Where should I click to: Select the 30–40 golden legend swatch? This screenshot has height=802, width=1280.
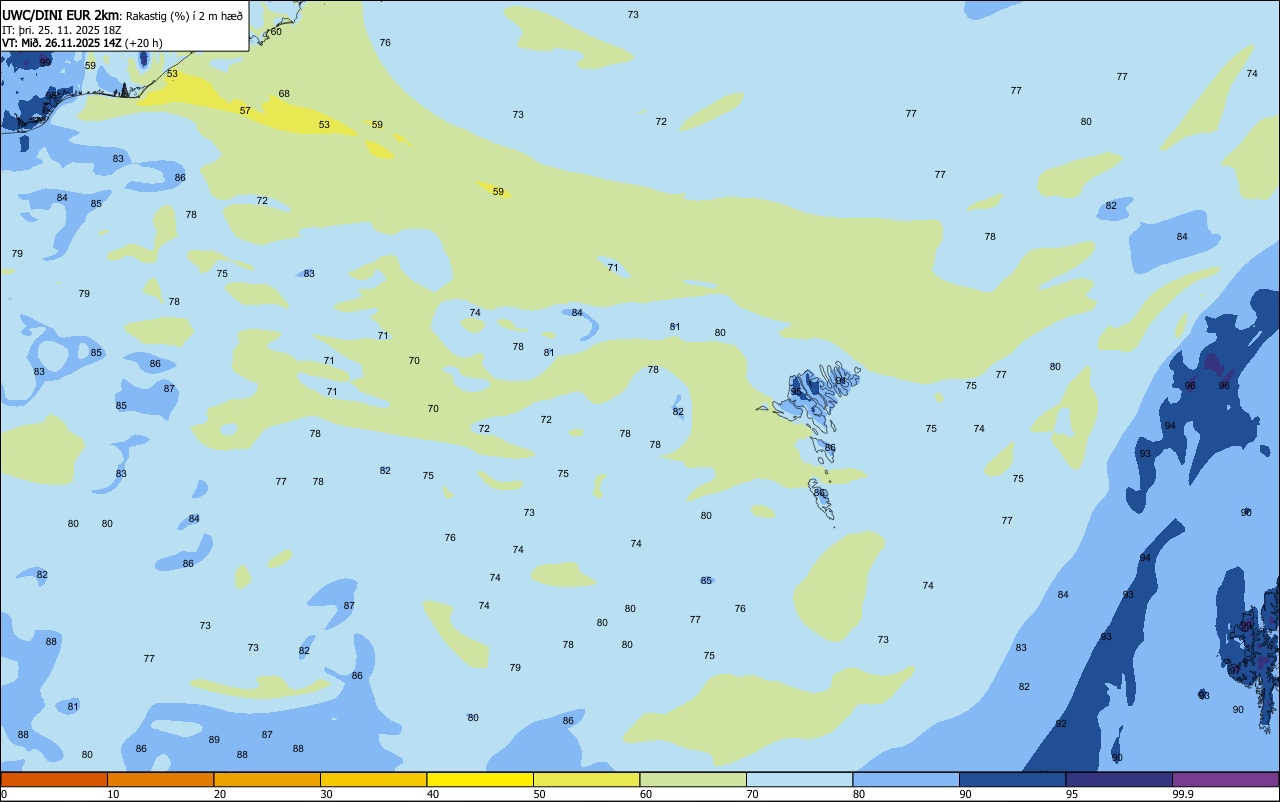tap(373, 779)
